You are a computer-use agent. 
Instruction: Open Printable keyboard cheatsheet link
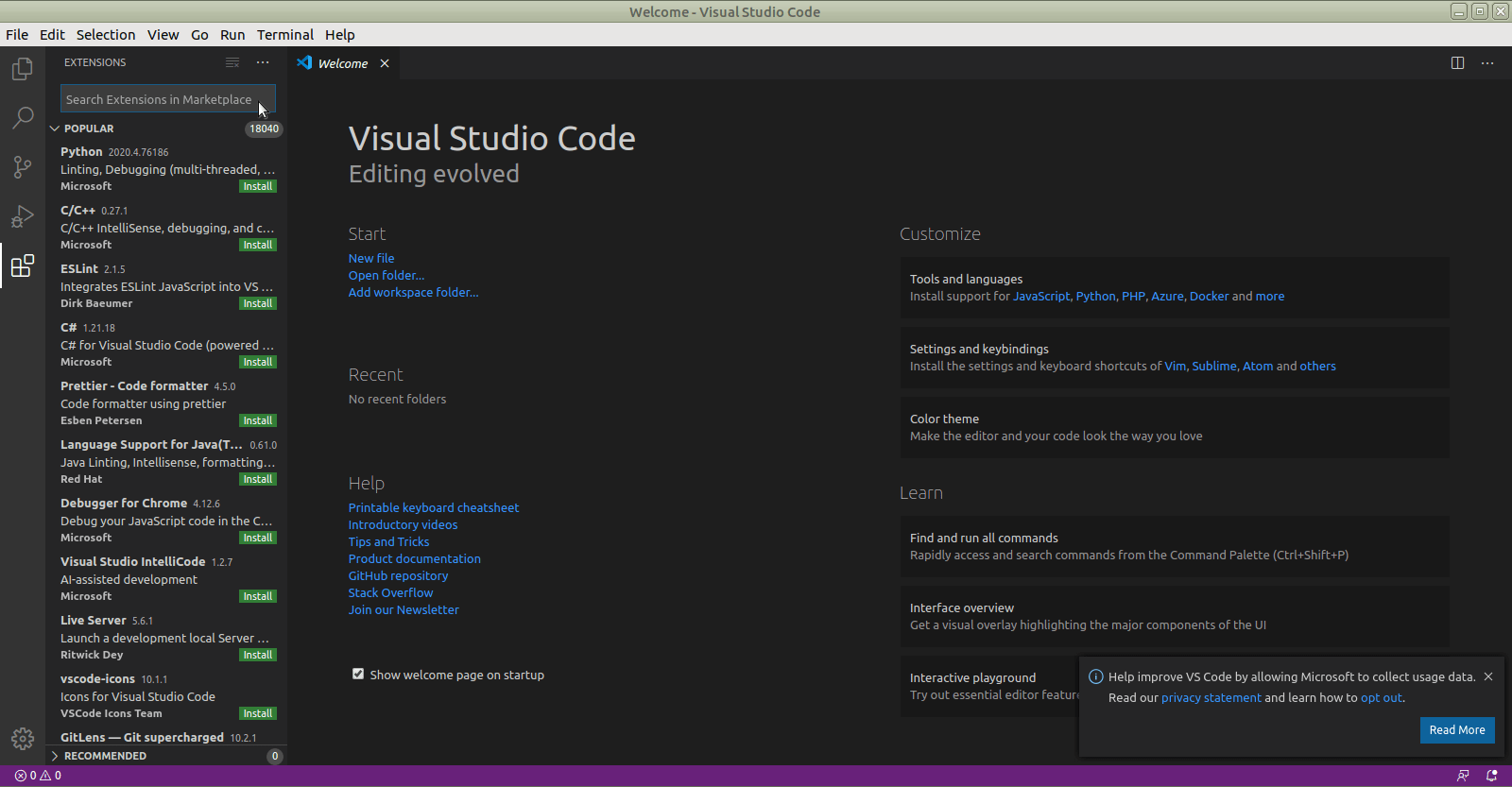pos(434,507)
